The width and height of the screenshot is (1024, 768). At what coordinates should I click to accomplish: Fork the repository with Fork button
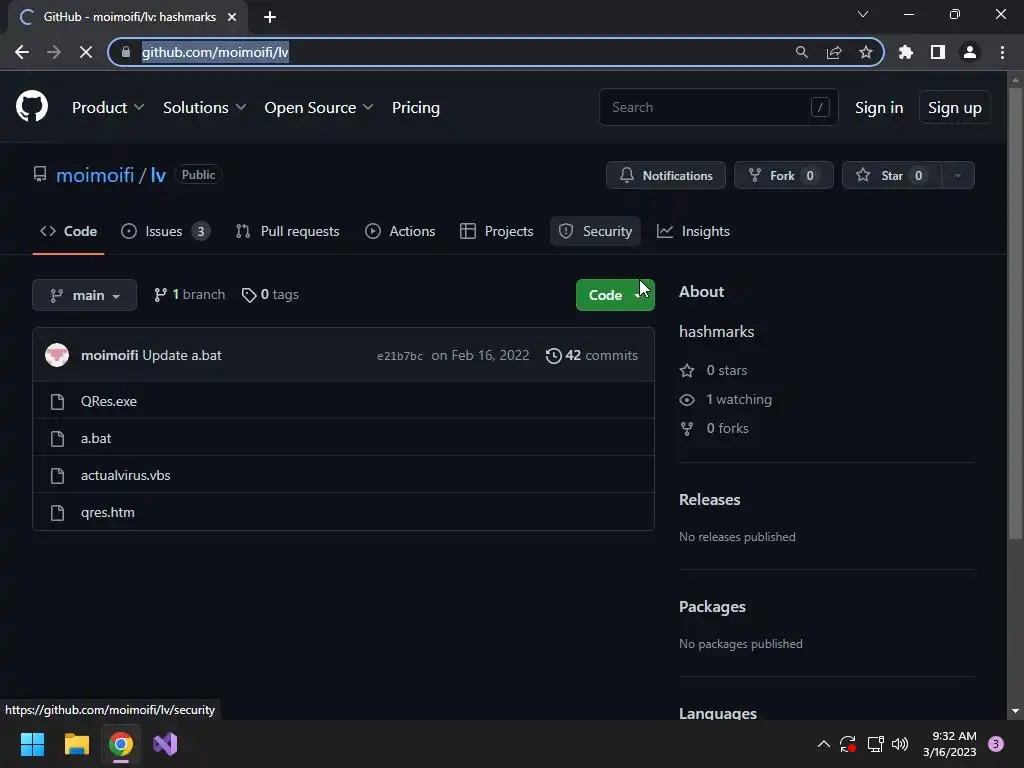click(784, 175)
